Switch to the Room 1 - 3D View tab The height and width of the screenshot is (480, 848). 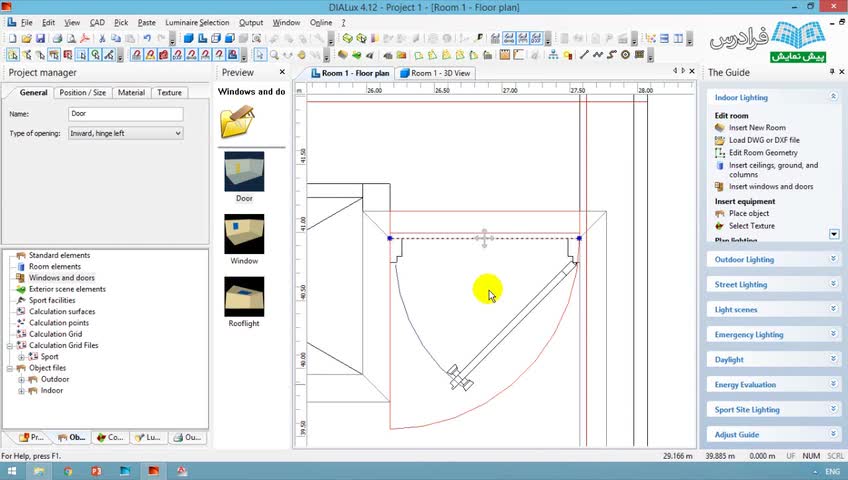pos(435,73)
